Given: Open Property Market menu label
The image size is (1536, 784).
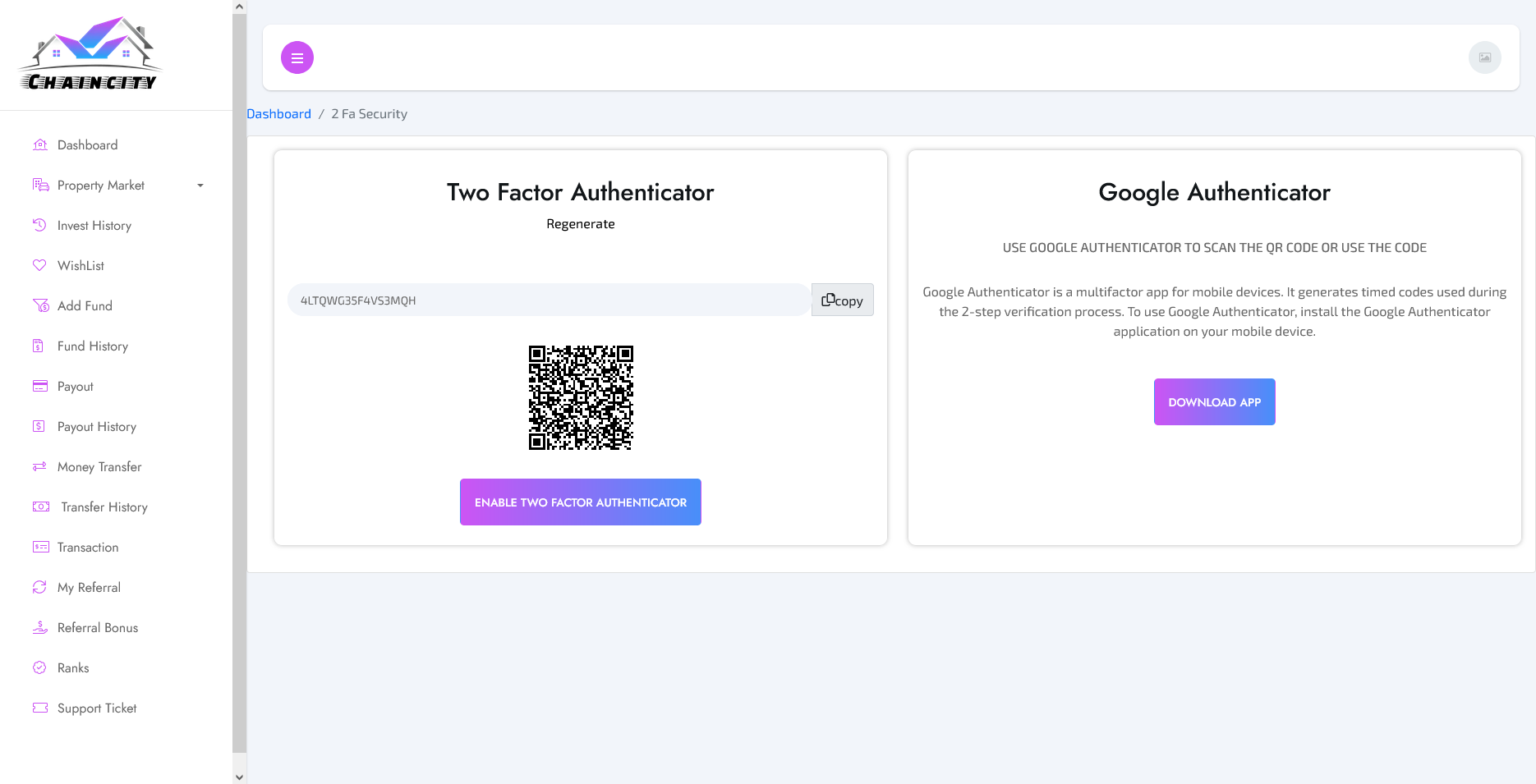Looking at the screenshot, I should [x=101, y=186].
